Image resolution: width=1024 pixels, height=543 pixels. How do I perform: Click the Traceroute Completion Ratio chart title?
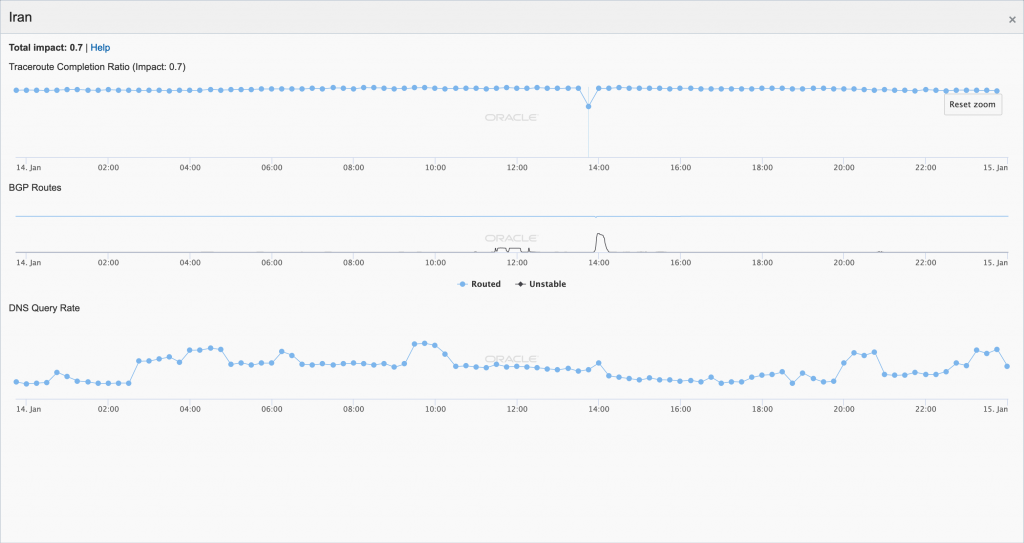[97, 67]
